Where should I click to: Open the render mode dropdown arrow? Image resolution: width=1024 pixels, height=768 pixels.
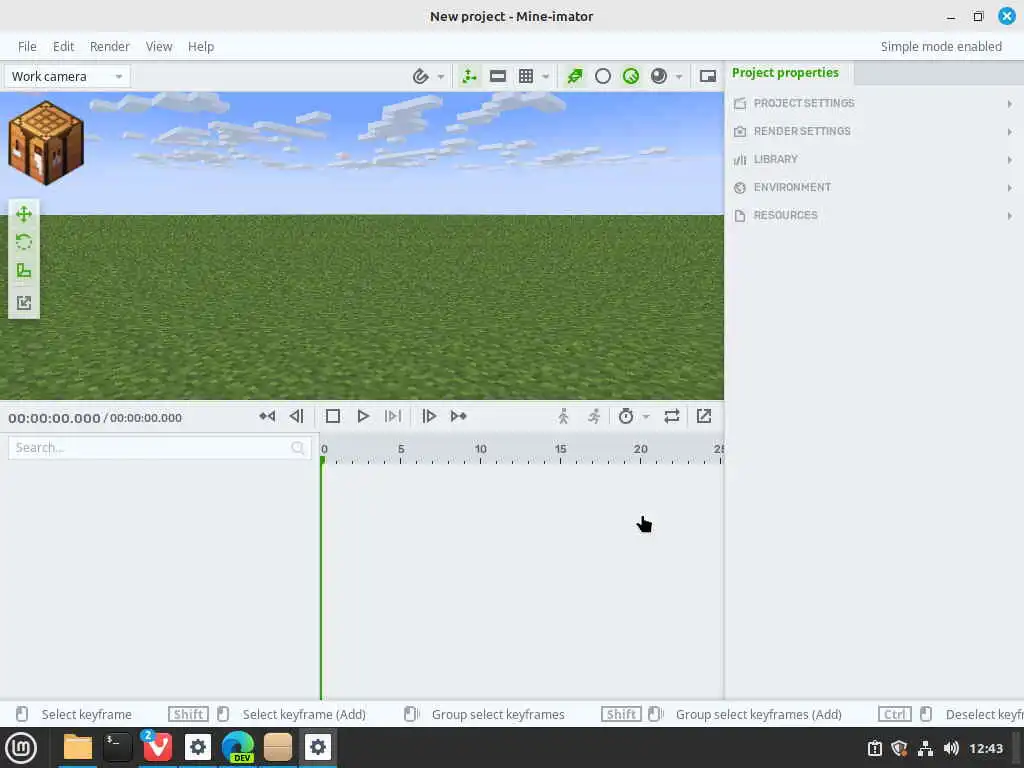click(679, 76)
